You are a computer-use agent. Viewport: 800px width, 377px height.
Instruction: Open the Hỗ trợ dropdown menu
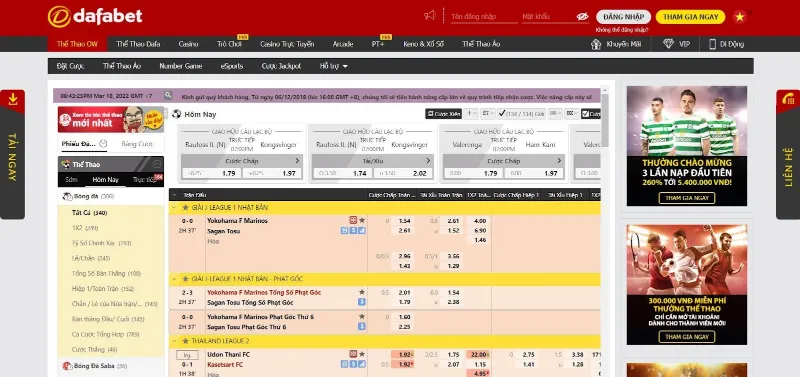(334, 66)
